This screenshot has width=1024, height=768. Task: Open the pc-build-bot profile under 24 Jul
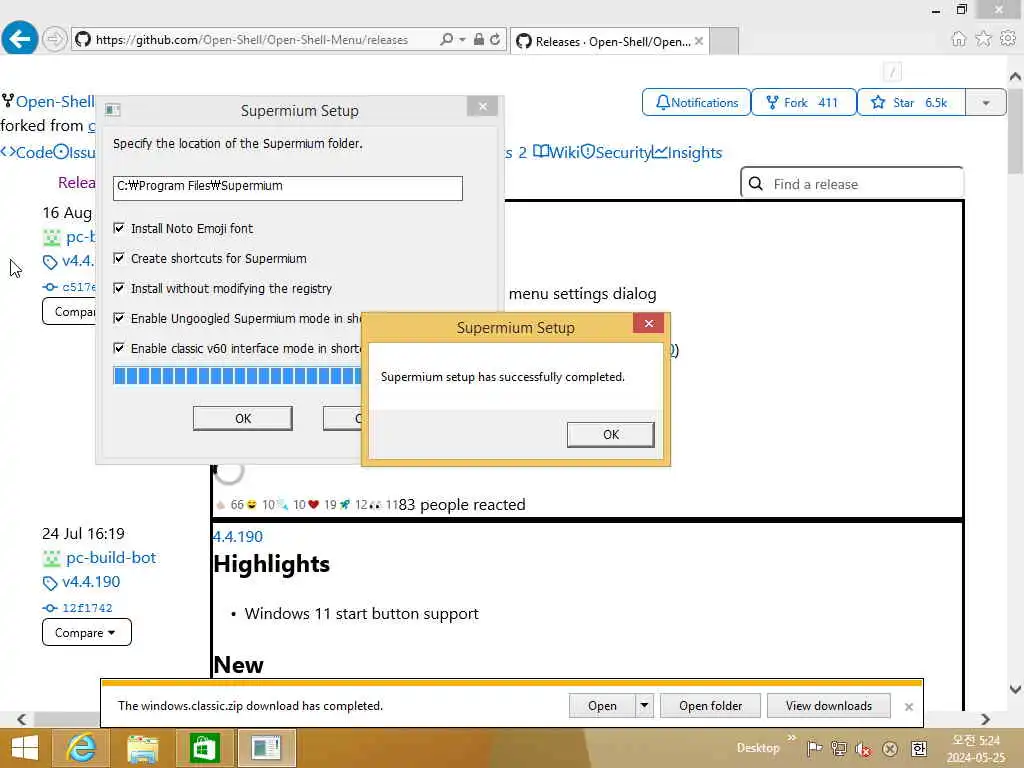click(x=111, y=558)
